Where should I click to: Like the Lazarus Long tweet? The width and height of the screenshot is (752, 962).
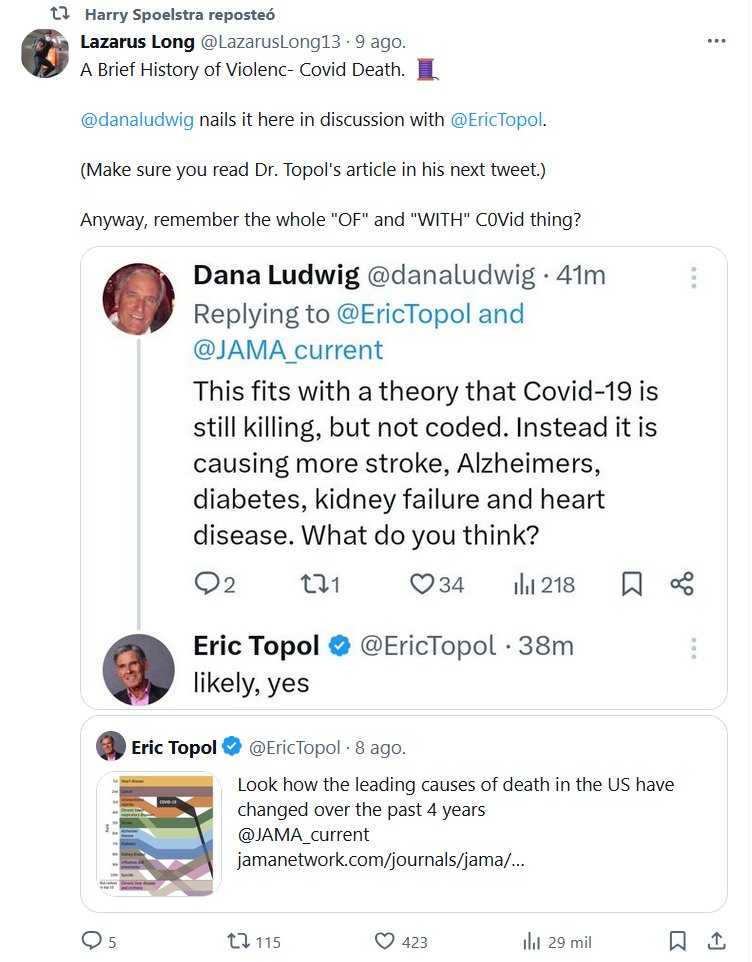(x=386, y=941)
